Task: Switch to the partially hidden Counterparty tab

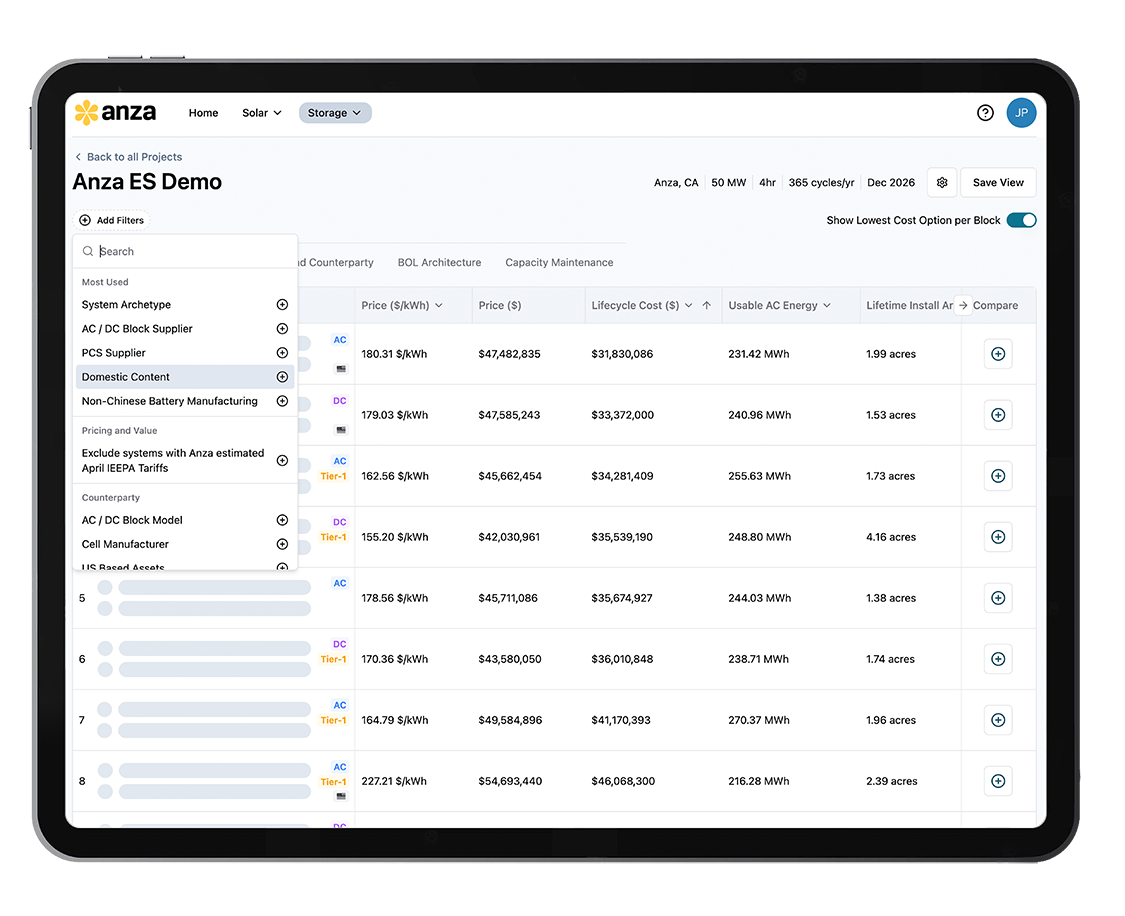Action: (336, 263)
